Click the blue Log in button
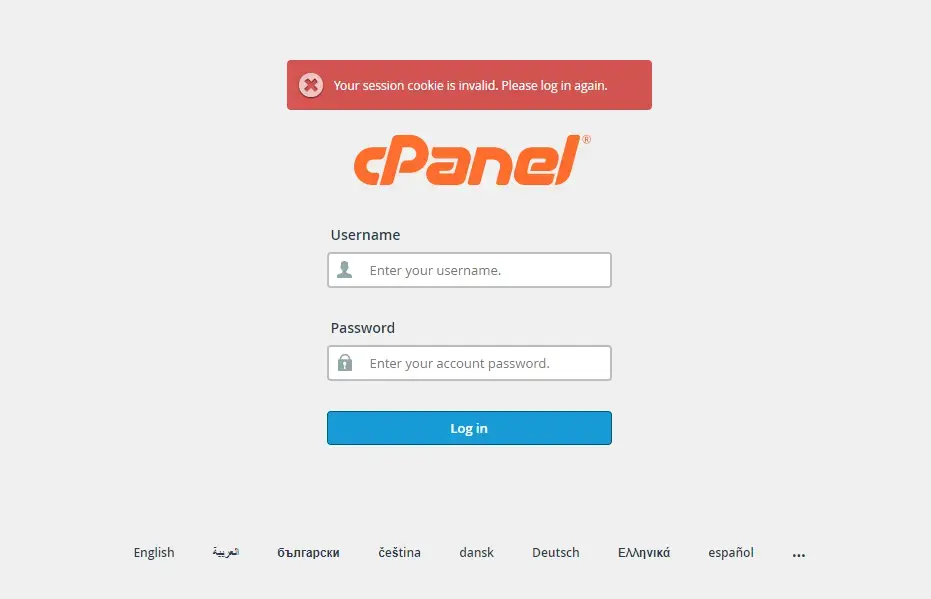This screenshot has height=599, width=931. 469,428
